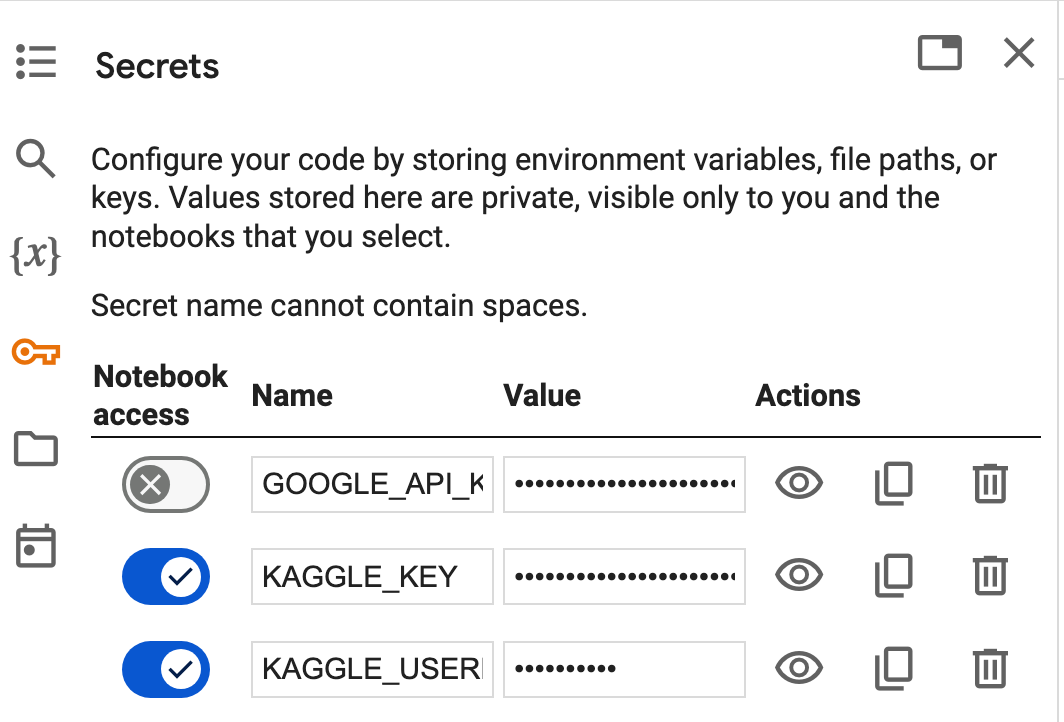
Task: Pop out the Secrets panel into window
Action: [939, 53]
